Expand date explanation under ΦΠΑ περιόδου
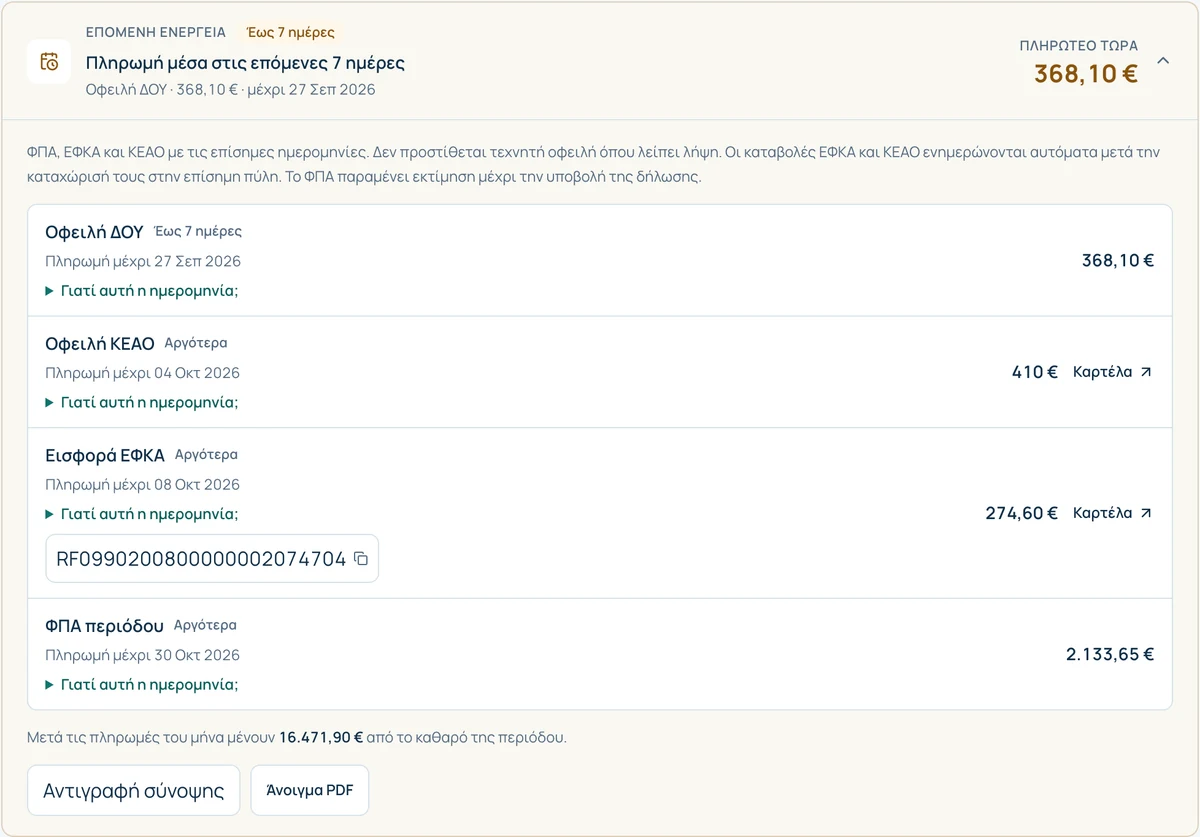The width and height of the screenshot is (1200, 837). tap(142, 685)
